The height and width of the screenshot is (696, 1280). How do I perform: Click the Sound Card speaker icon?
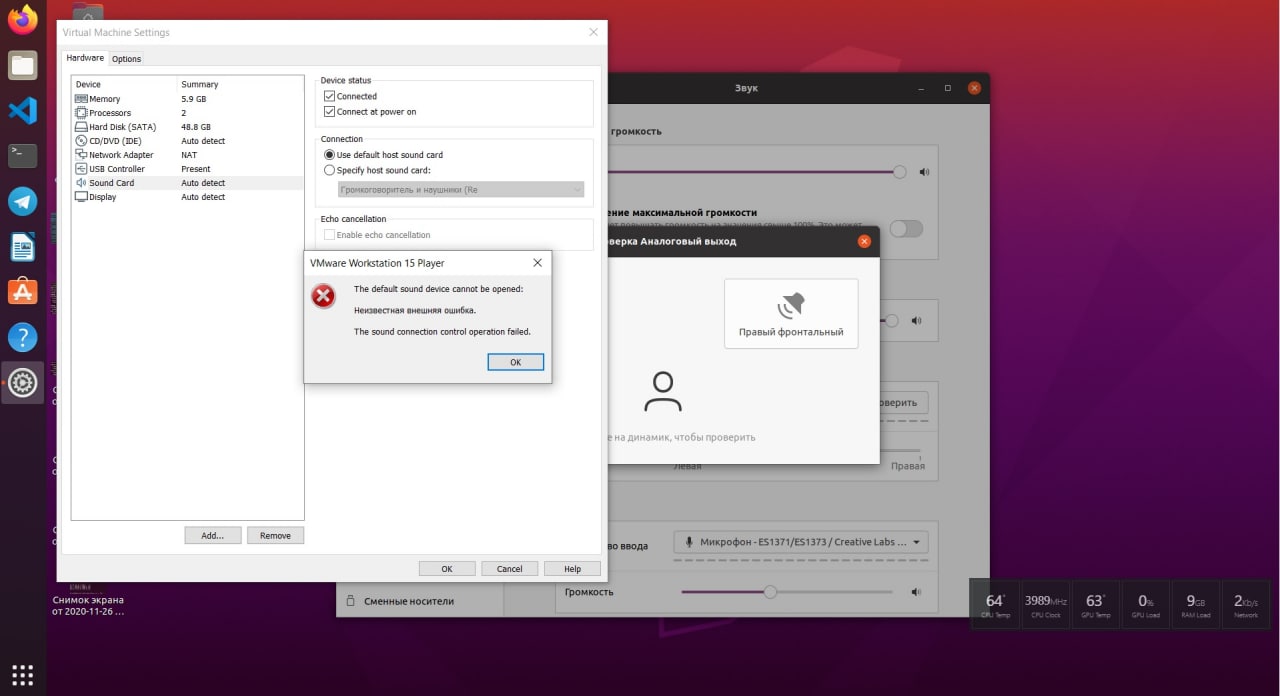coord(81,183)
